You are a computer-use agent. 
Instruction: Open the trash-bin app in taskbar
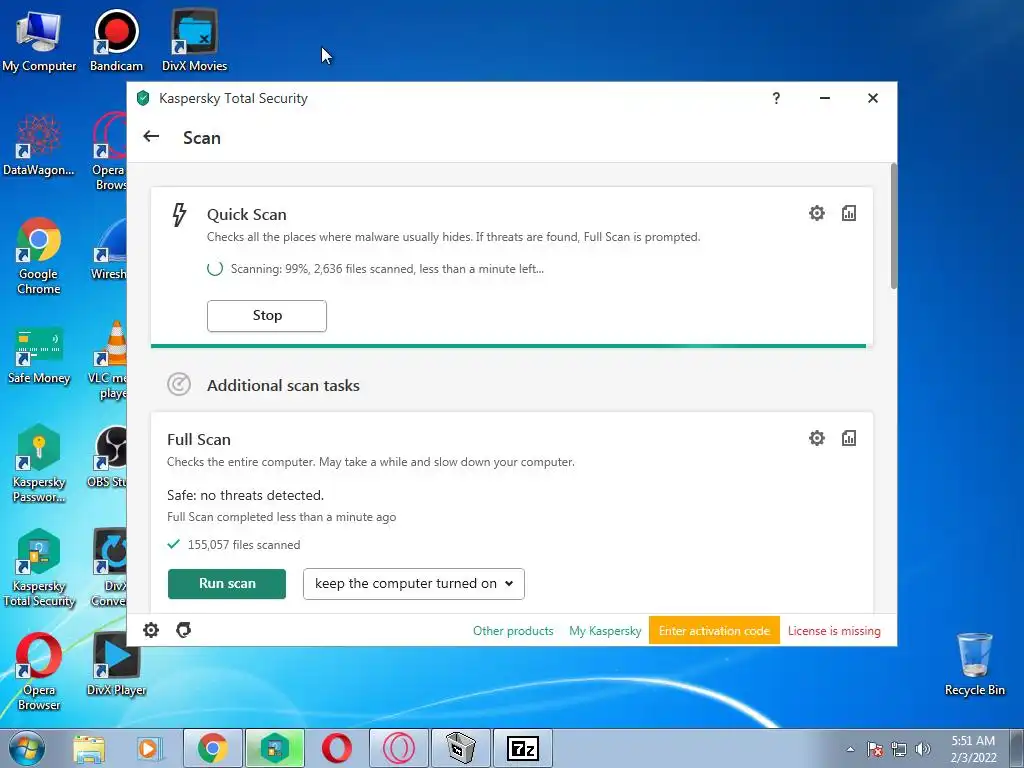tap(460, 748)
